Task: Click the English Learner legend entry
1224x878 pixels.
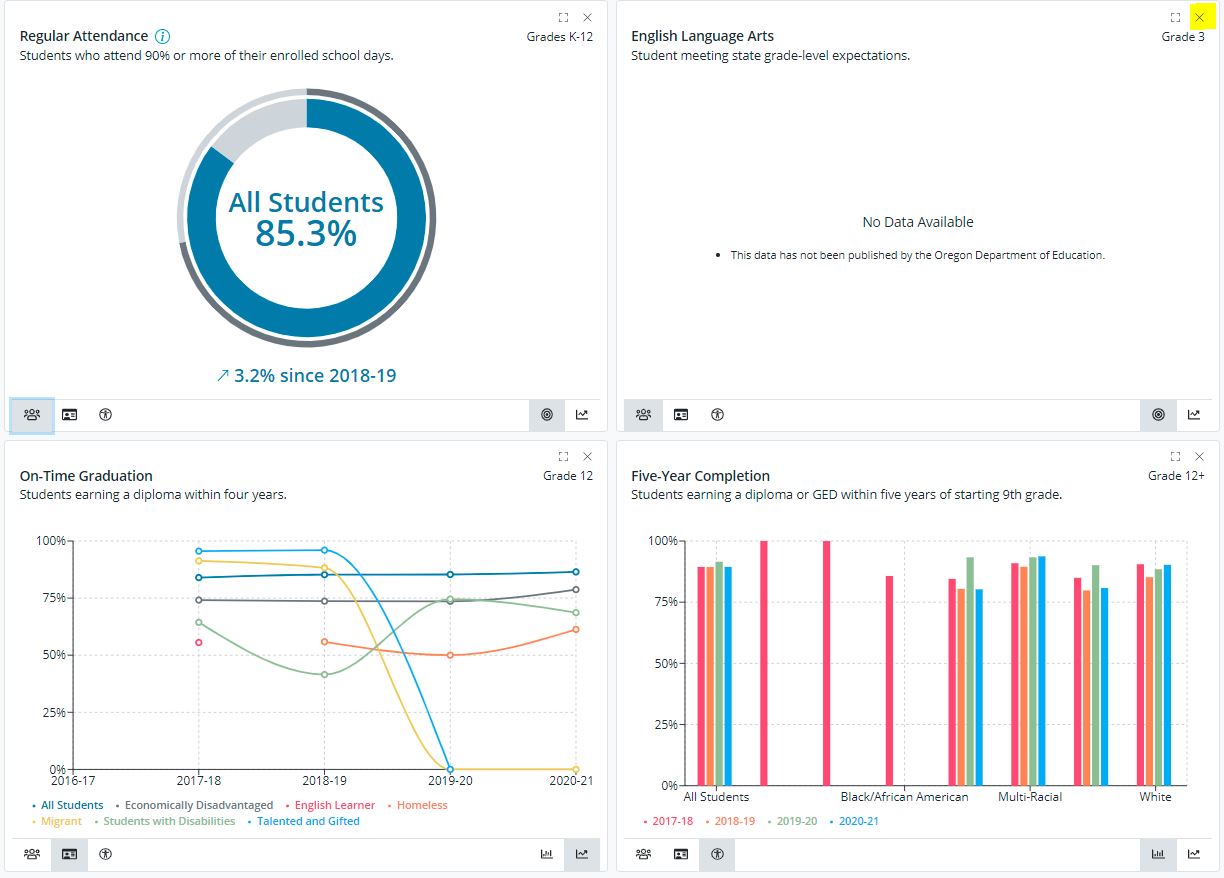Action: tap(334, 805)
